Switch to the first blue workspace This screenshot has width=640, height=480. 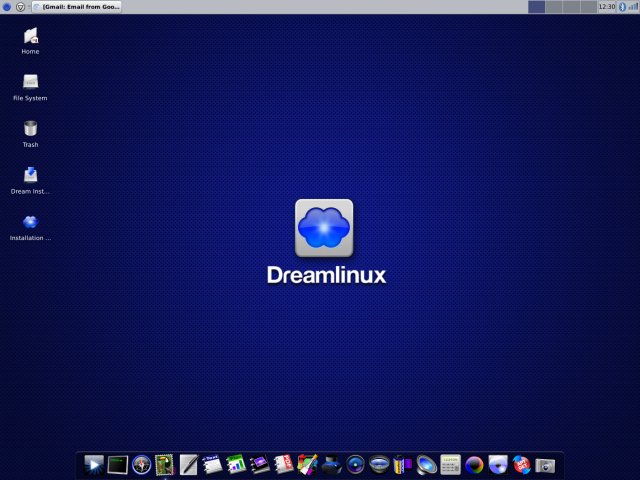pos(536,7)
